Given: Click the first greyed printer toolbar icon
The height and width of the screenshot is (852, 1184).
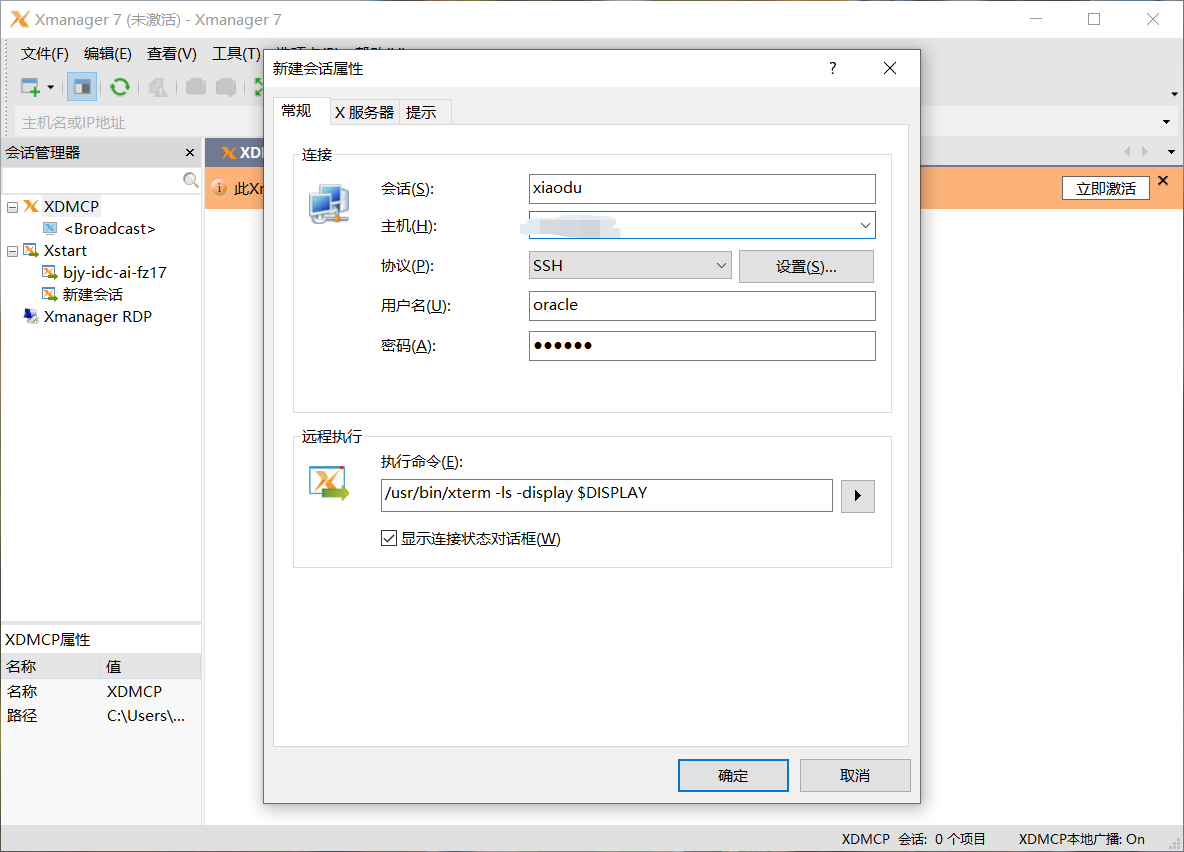Looking at the screenshot, I should point(196,87).
